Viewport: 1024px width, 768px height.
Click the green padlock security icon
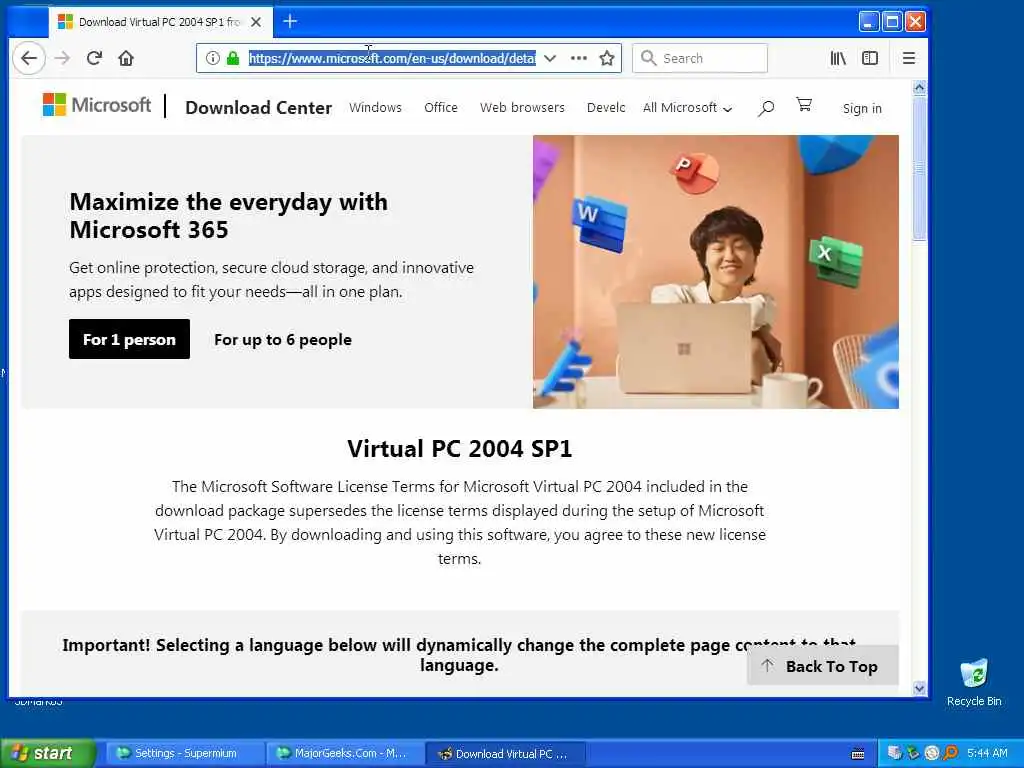coord(233,58)
